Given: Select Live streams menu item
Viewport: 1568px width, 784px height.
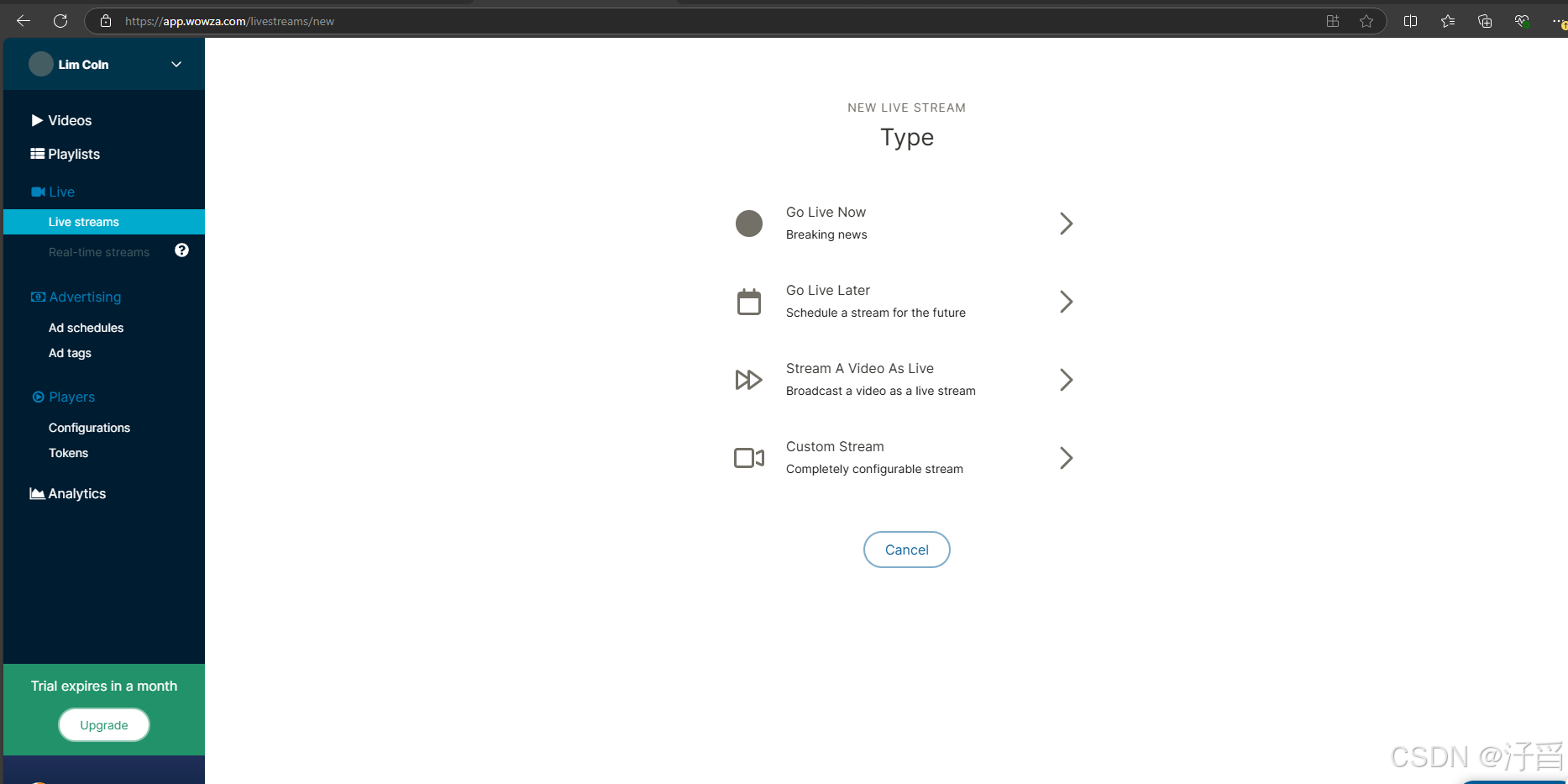Looking at the screenshot, I should pos(104,222).
